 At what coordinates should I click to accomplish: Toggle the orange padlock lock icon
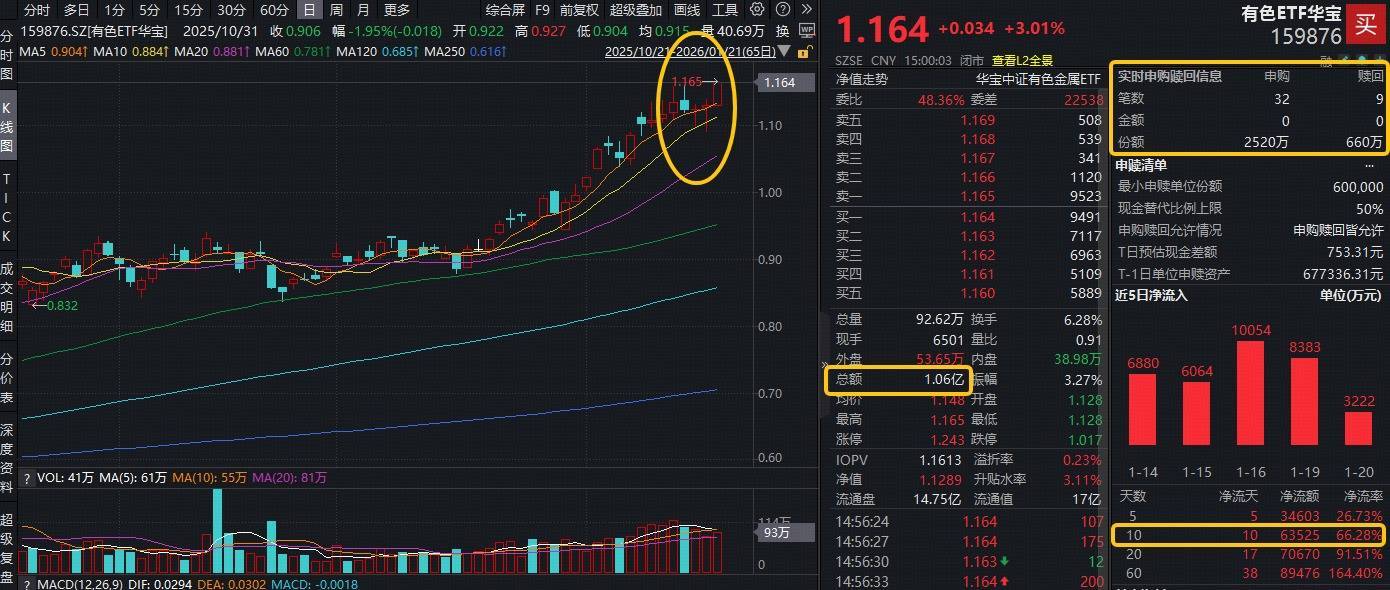[806, 51]
